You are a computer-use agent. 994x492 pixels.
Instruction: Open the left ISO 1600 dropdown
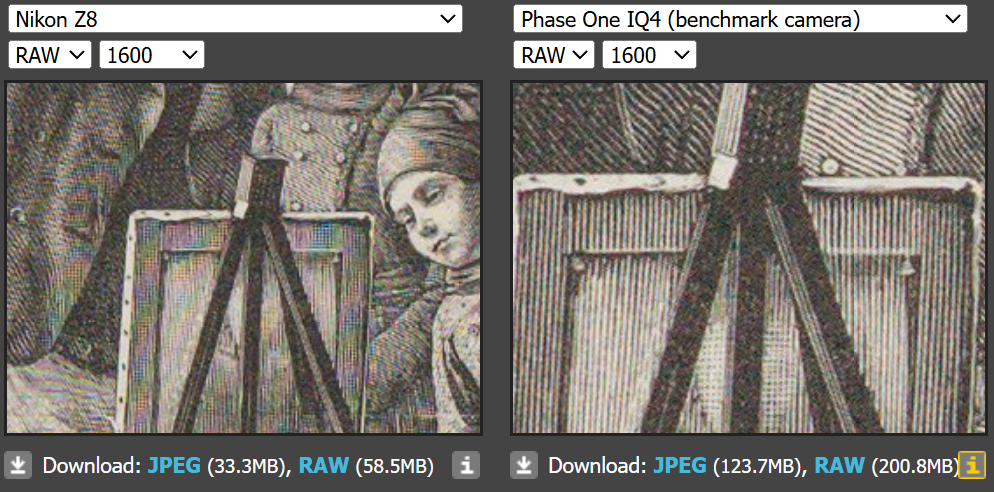(x=152, y=55)
